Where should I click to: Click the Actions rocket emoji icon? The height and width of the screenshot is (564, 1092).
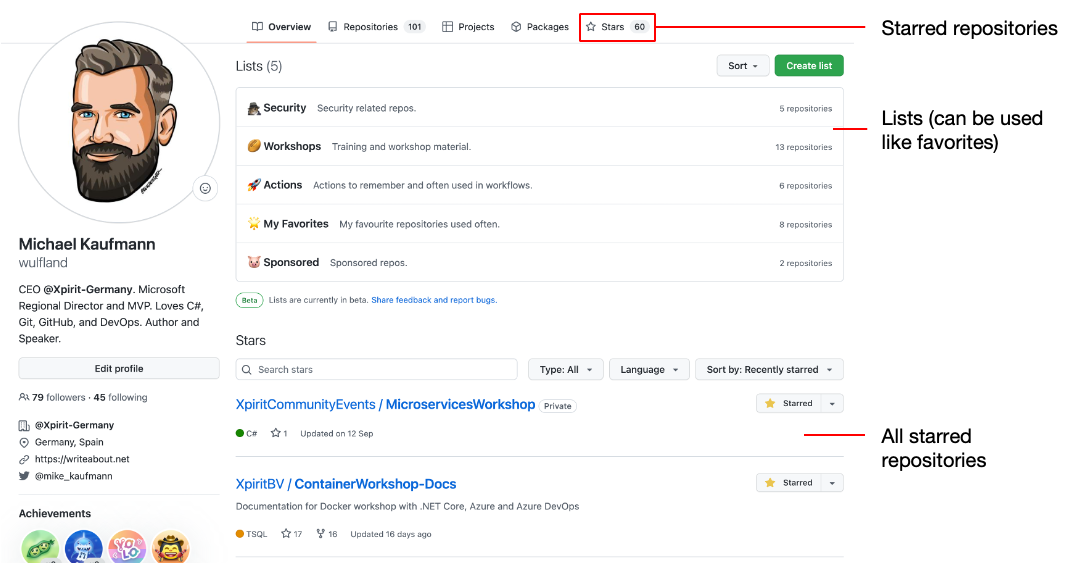click(x=254, y=185)
